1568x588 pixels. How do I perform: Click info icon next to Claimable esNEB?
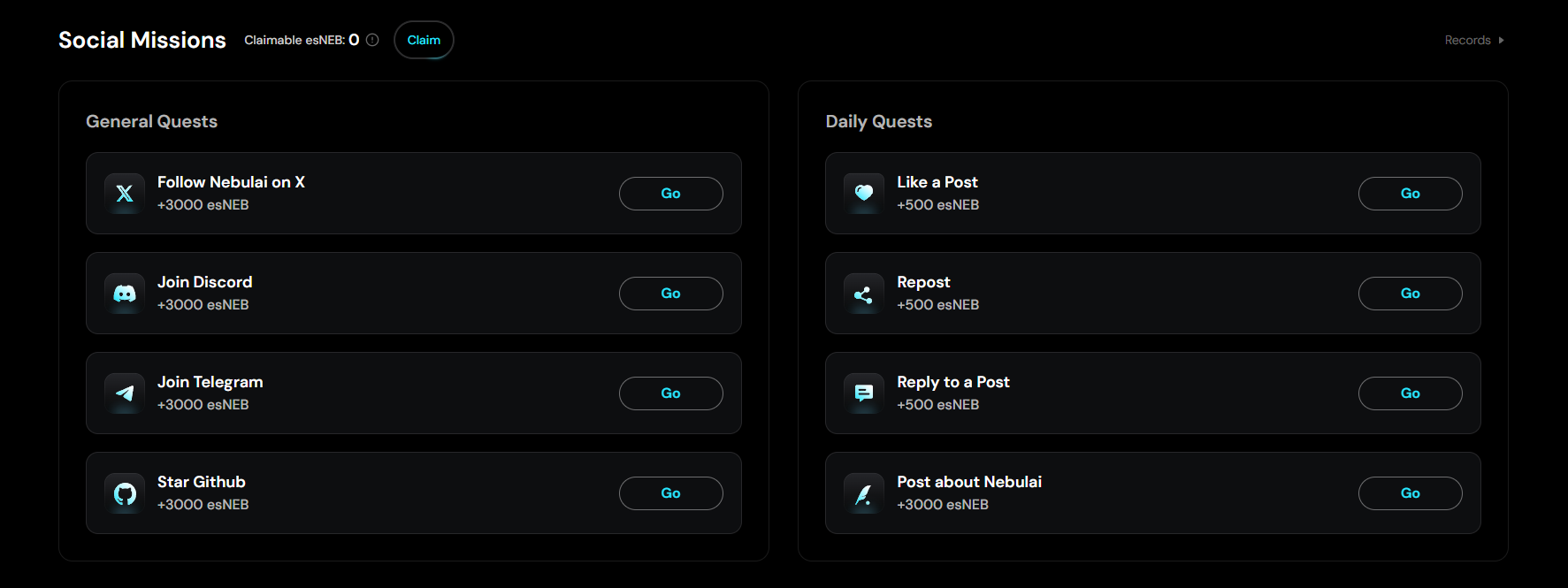[372, 40]
